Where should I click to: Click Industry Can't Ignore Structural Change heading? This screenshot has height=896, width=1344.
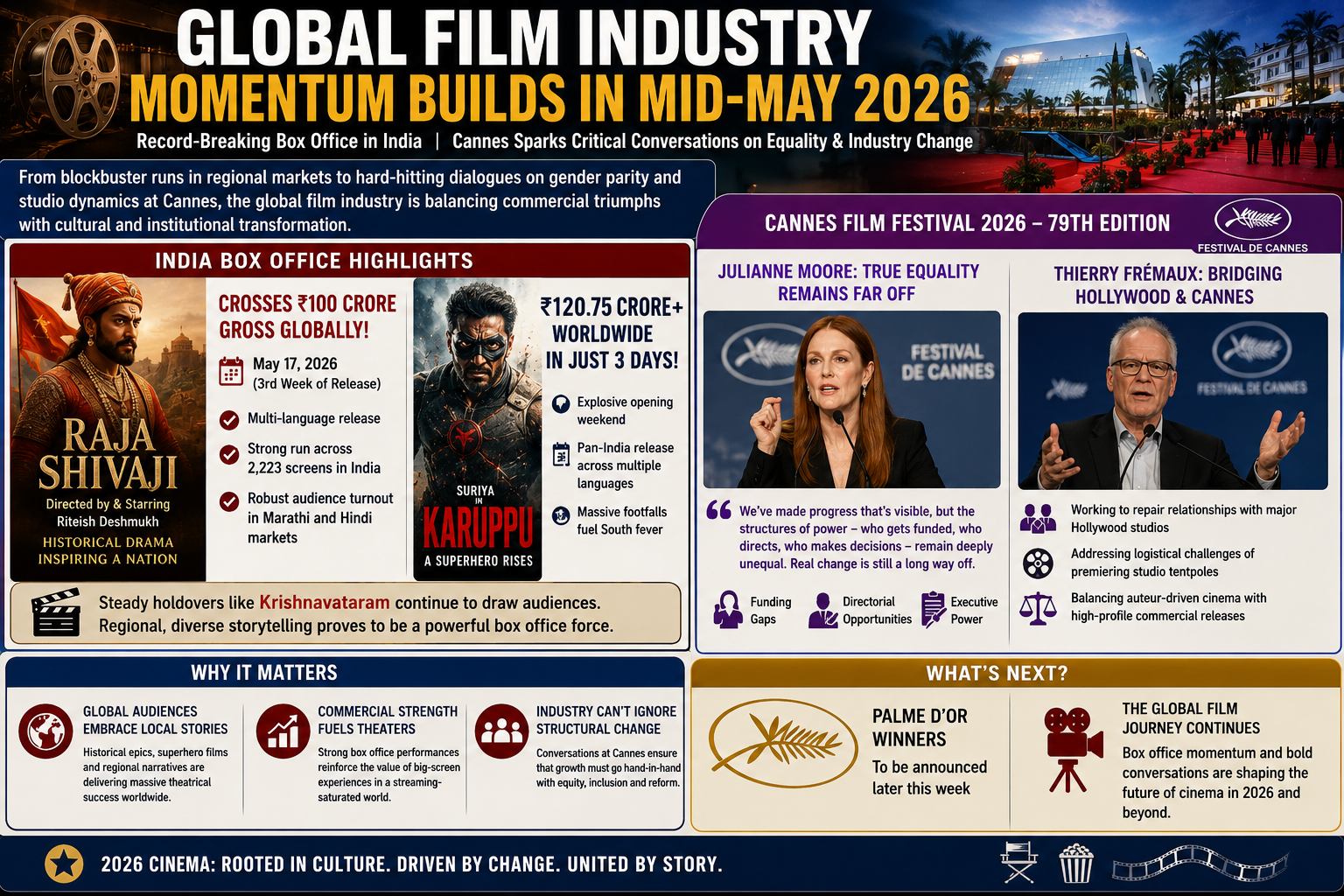point(606,720)
